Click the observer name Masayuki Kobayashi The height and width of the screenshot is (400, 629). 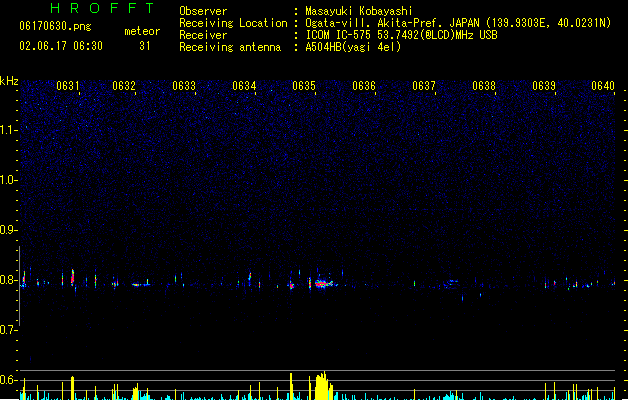click(359, 11)
